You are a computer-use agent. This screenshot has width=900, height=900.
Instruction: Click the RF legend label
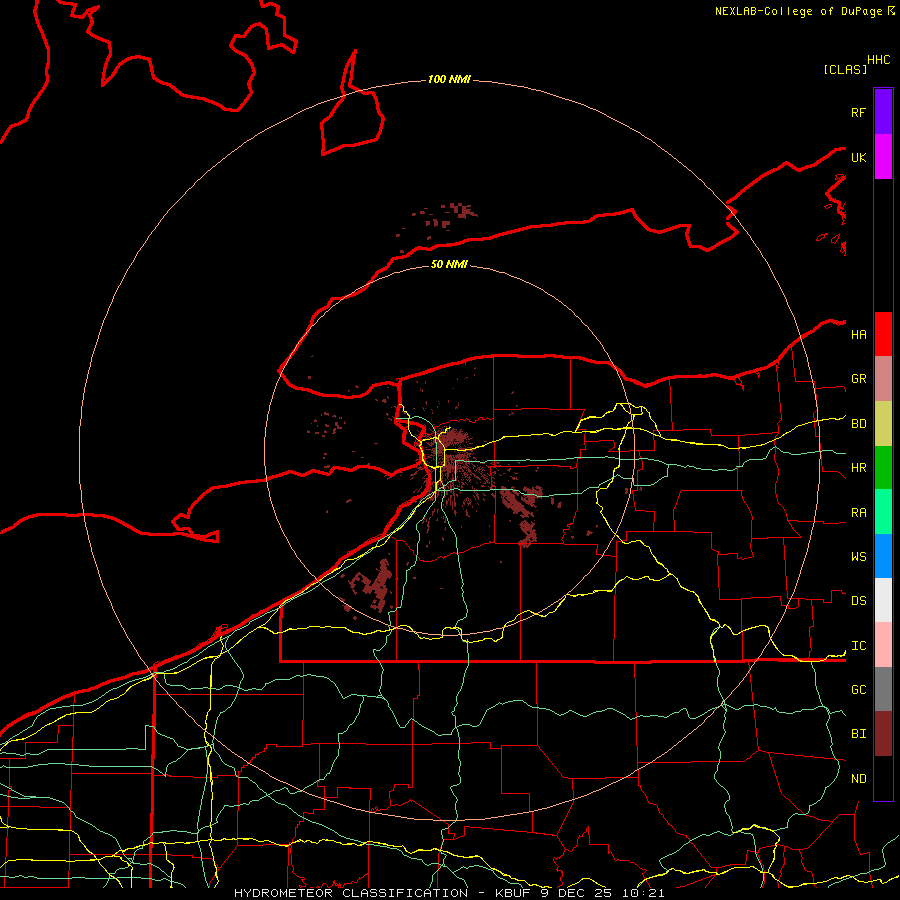[858, 112]
